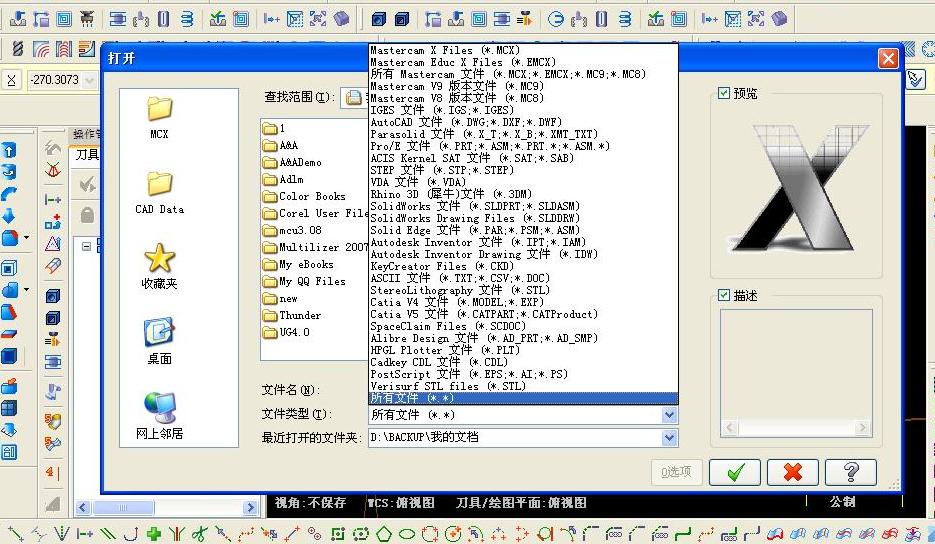935x544 pixels.
Task: Choose STEP 文件 (*.STP;*.STEP) type
Action: pyautogui.click(x=523, y=170)
